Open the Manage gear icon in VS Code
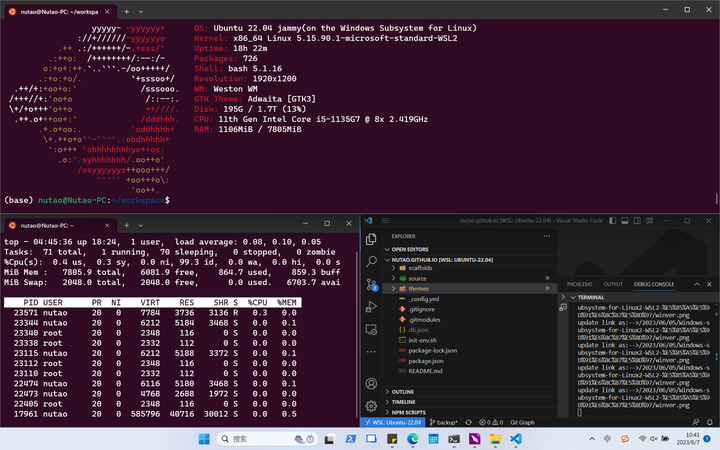The height and width of the screenshot is (450, 720). (x=371, y=406)
